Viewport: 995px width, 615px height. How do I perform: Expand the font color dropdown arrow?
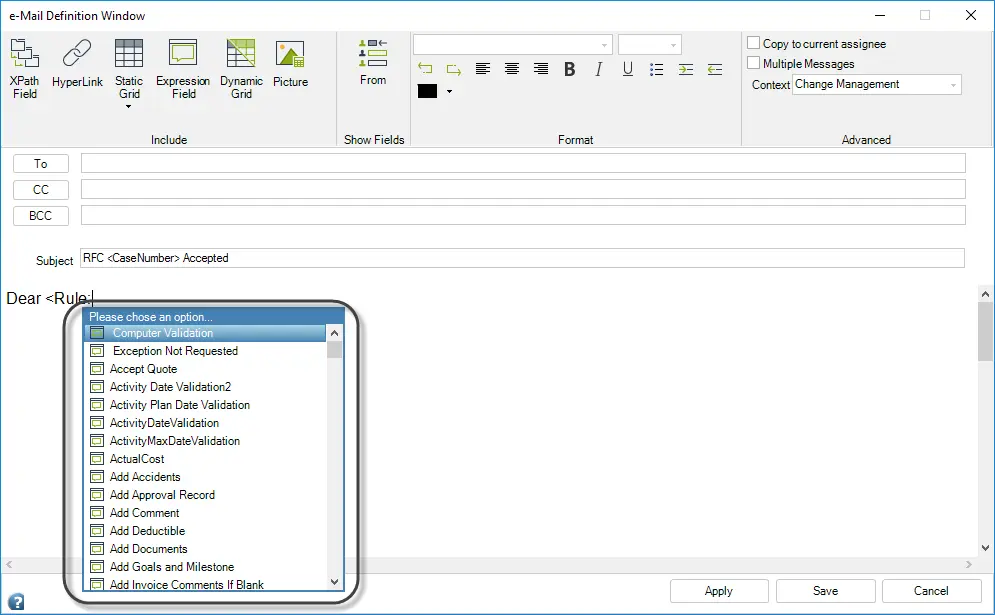coord(449,91)
